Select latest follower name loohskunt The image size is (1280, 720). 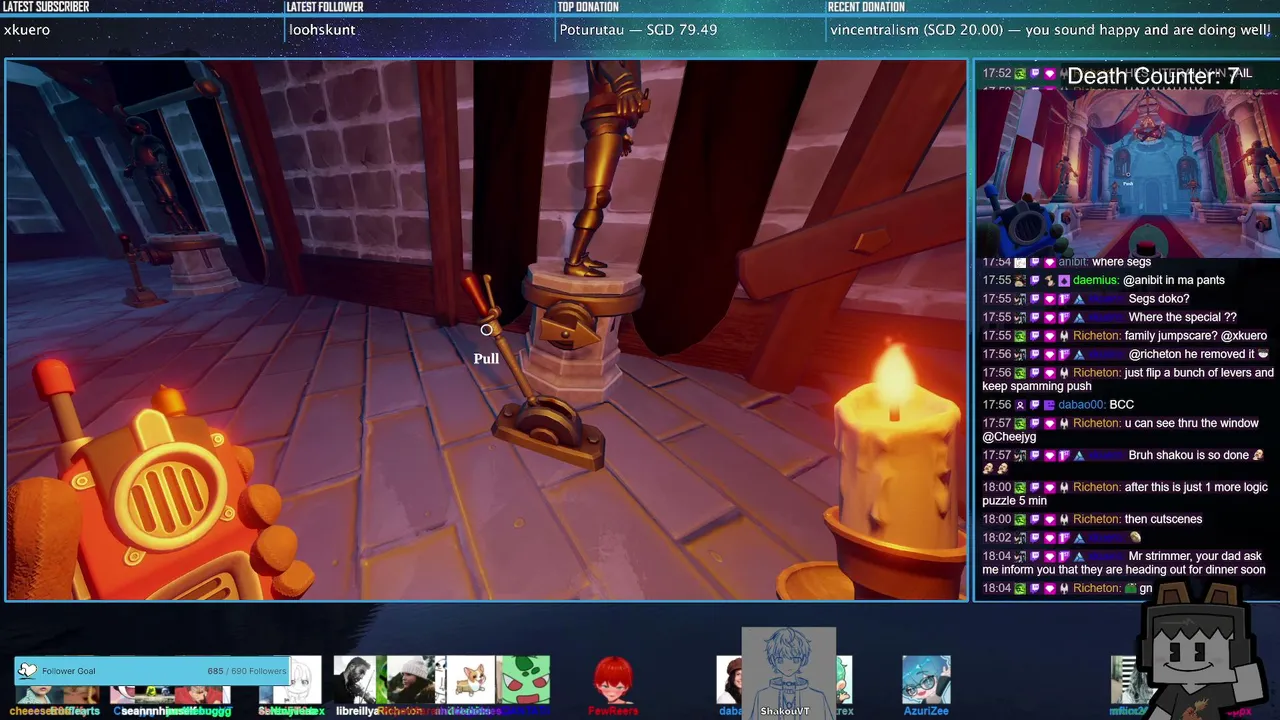(x=322, y=30)
